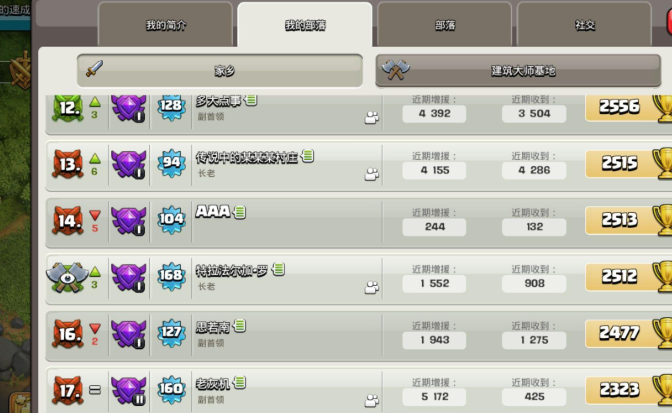Click the sword icon beside 家乡
The height and width of the screenshot is (413, 672).
pos(94,69)
